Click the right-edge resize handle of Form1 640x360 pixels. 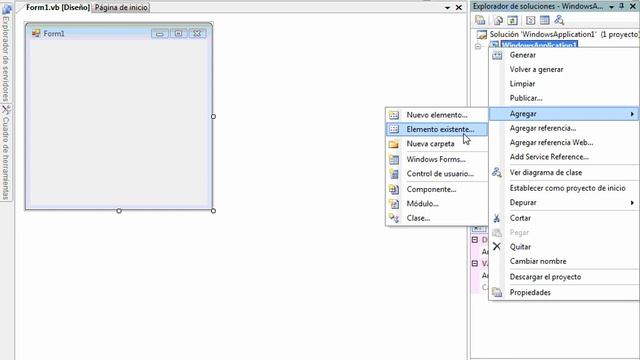(x=213, y=117)
